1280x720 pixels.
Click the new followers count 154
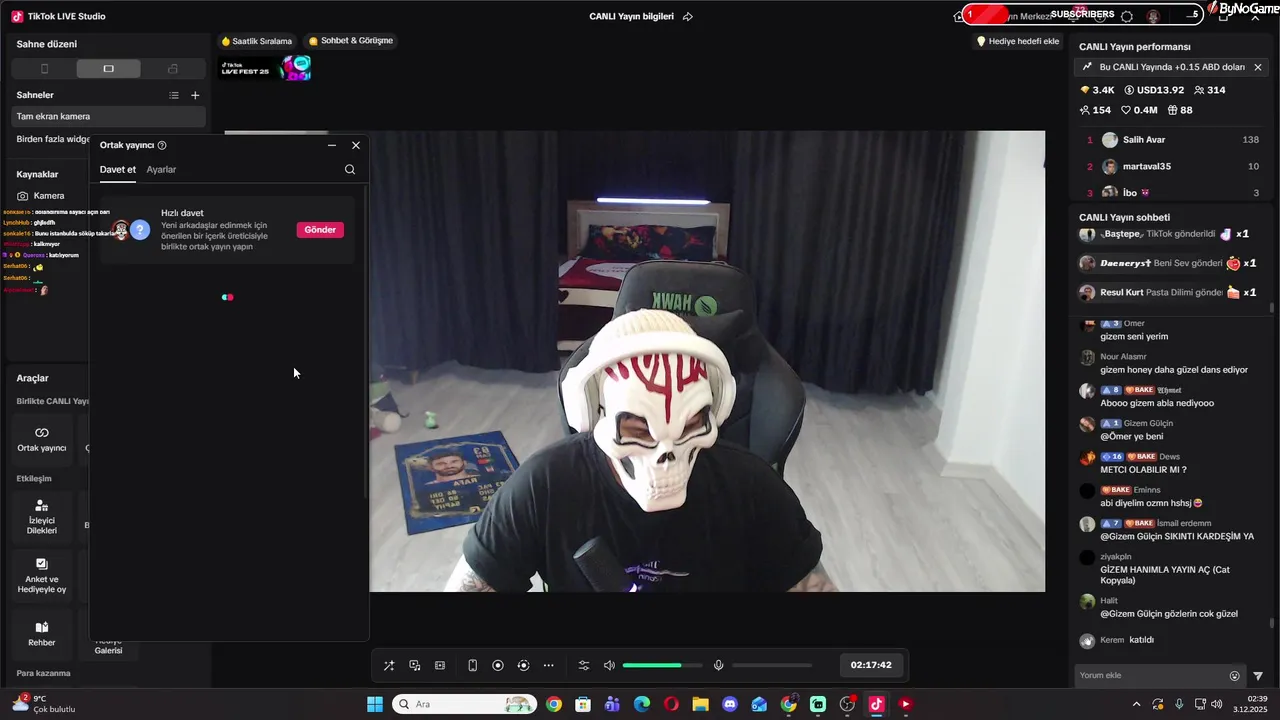coord(1095,110)
